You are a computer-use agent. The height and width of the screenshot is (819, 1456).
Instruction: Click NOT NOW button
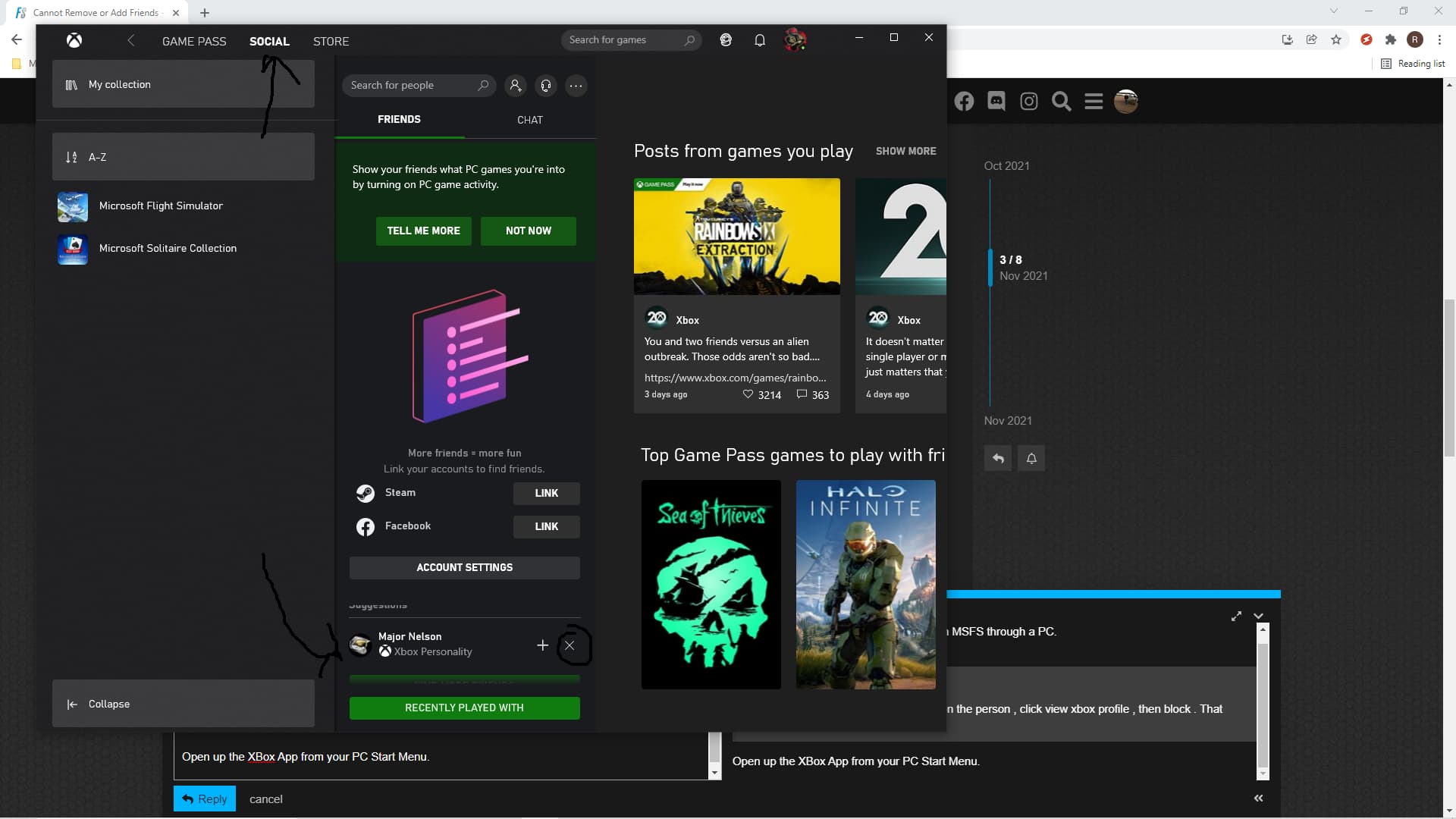pos(529,231)
